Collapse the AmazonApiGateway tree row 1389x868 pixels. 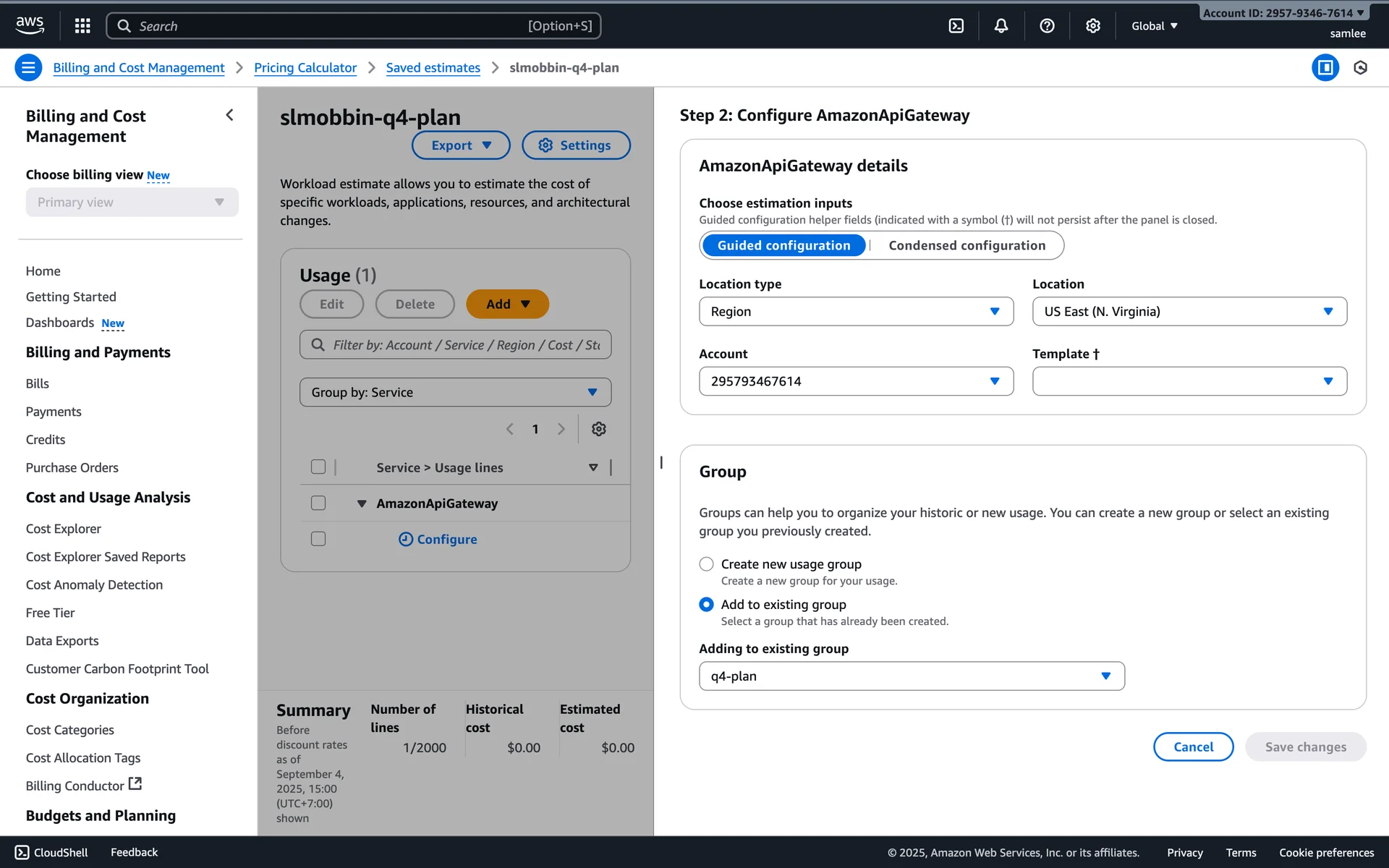tap(362, 503)
